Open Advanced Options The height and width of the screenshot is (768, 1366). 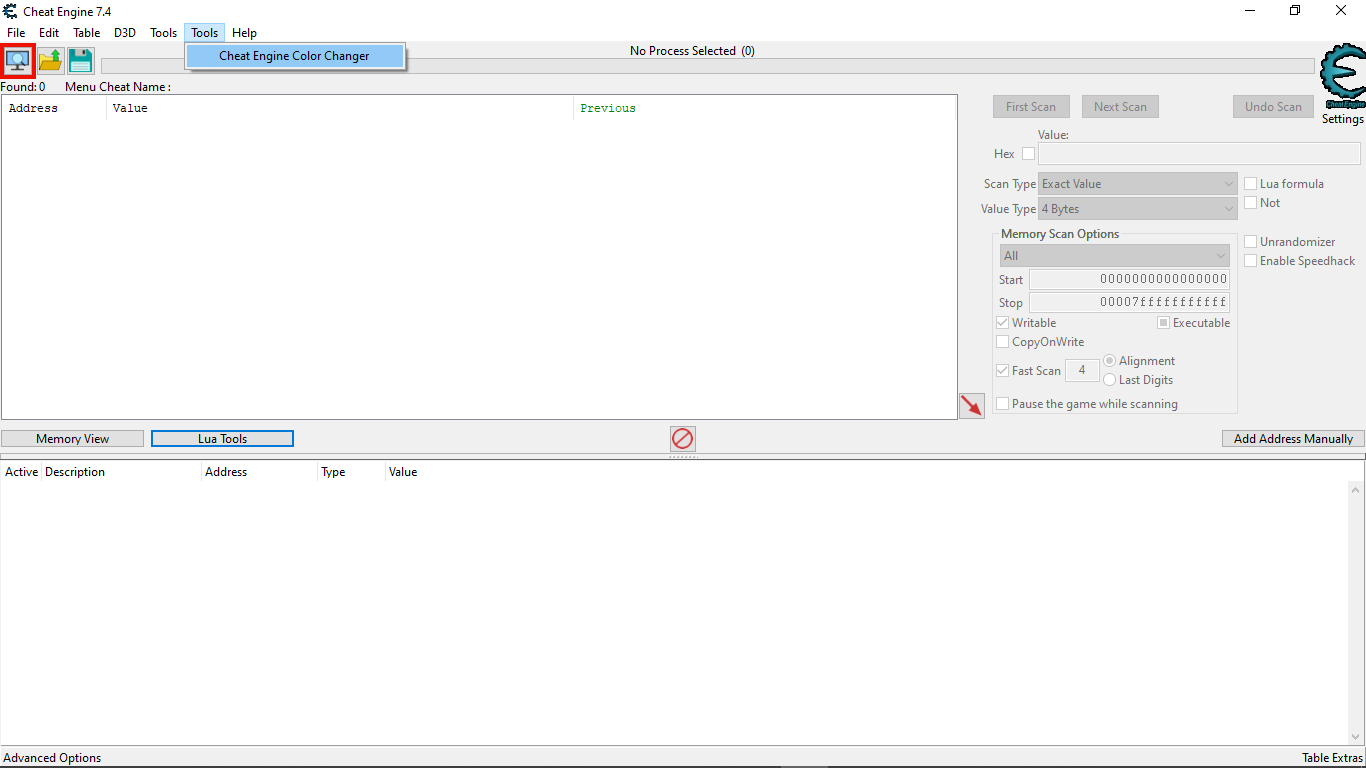pyautogui.click(x=52, y=758)
